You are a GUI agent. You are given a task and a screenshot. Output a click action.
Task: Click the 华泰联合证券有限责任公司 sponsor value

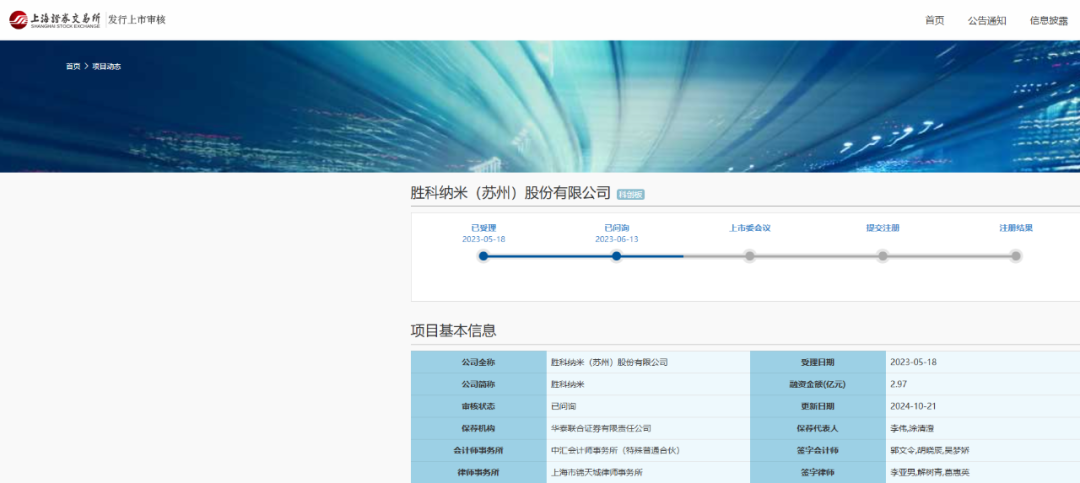pos(601,429)
